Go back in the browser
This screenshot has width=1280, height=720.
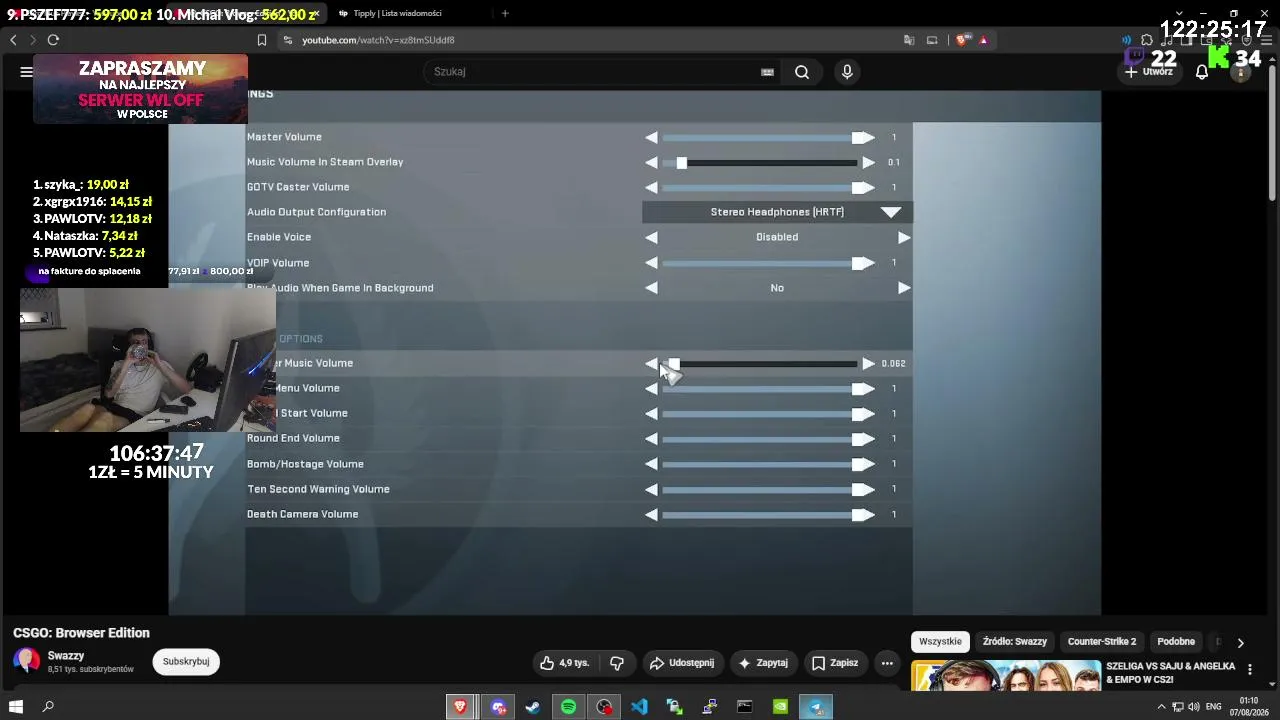point(13,40)
